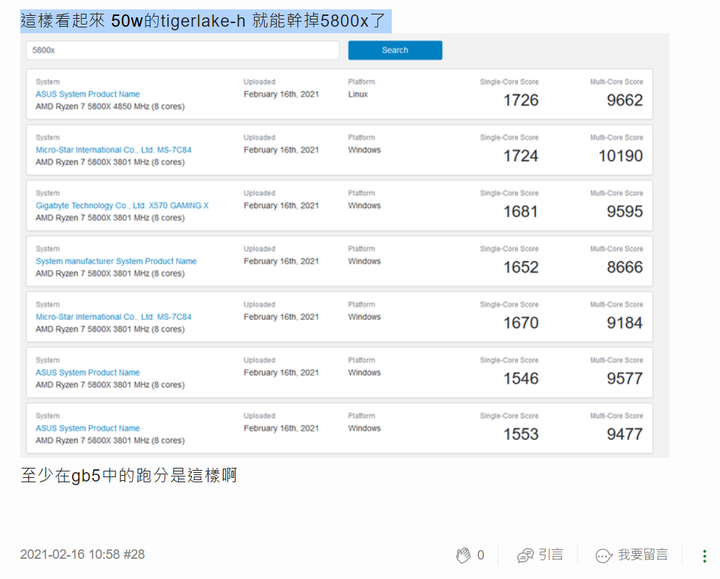Open Micro-Star MS-7C84 link scoring 9184
The image size is (720, 579).
pos(113,317)
